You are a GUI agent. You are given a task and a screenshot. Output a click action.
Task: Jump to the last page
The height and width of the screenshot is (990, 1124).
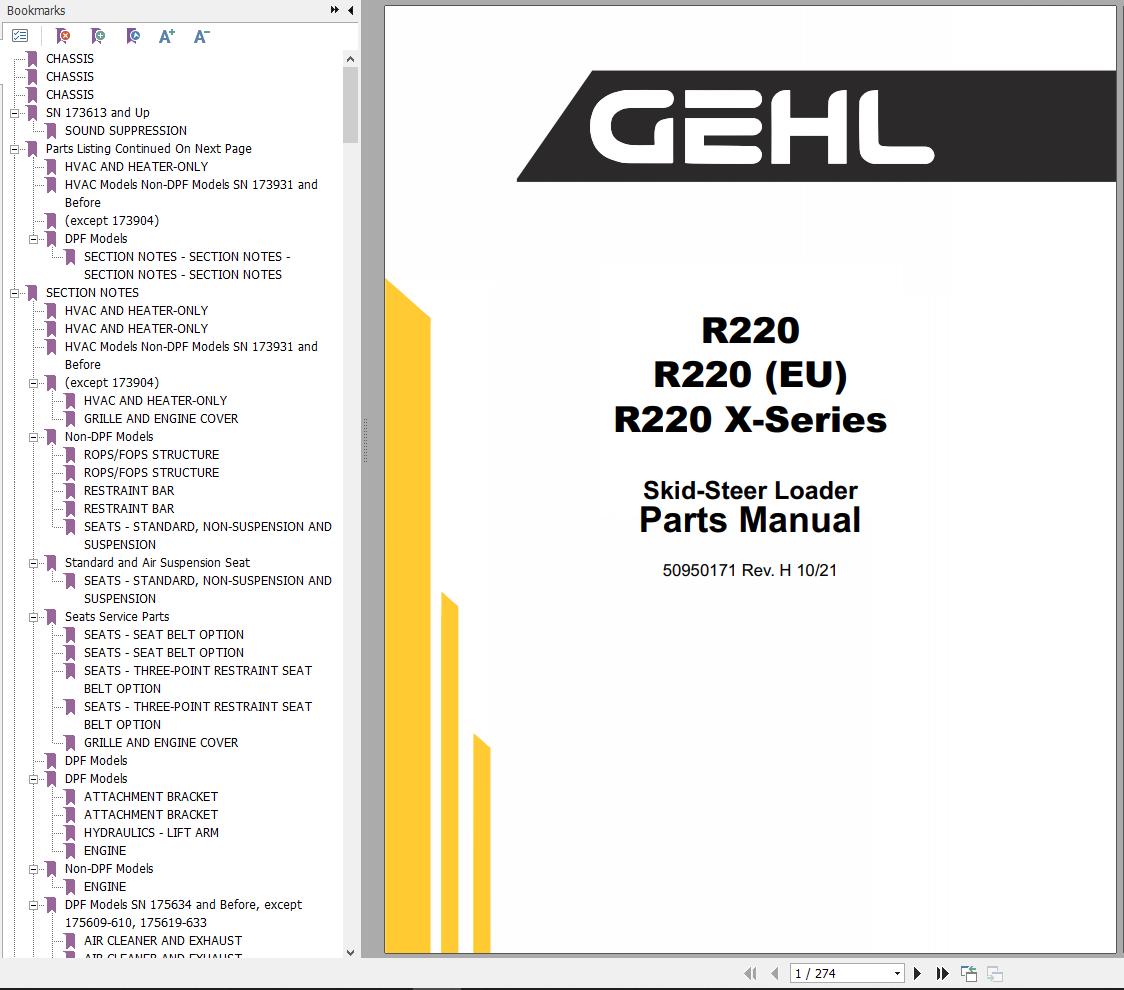coord(943,974)
